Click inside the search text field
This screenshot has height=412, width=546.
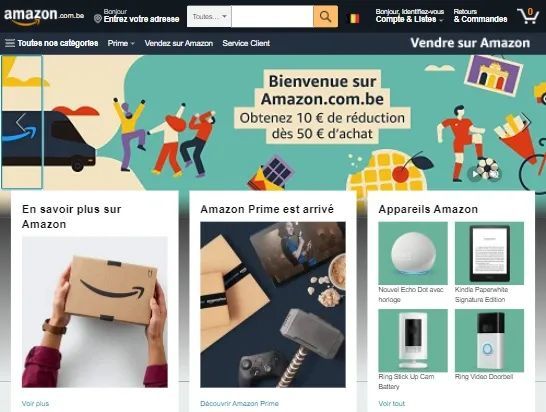click(x=272, y=16)
